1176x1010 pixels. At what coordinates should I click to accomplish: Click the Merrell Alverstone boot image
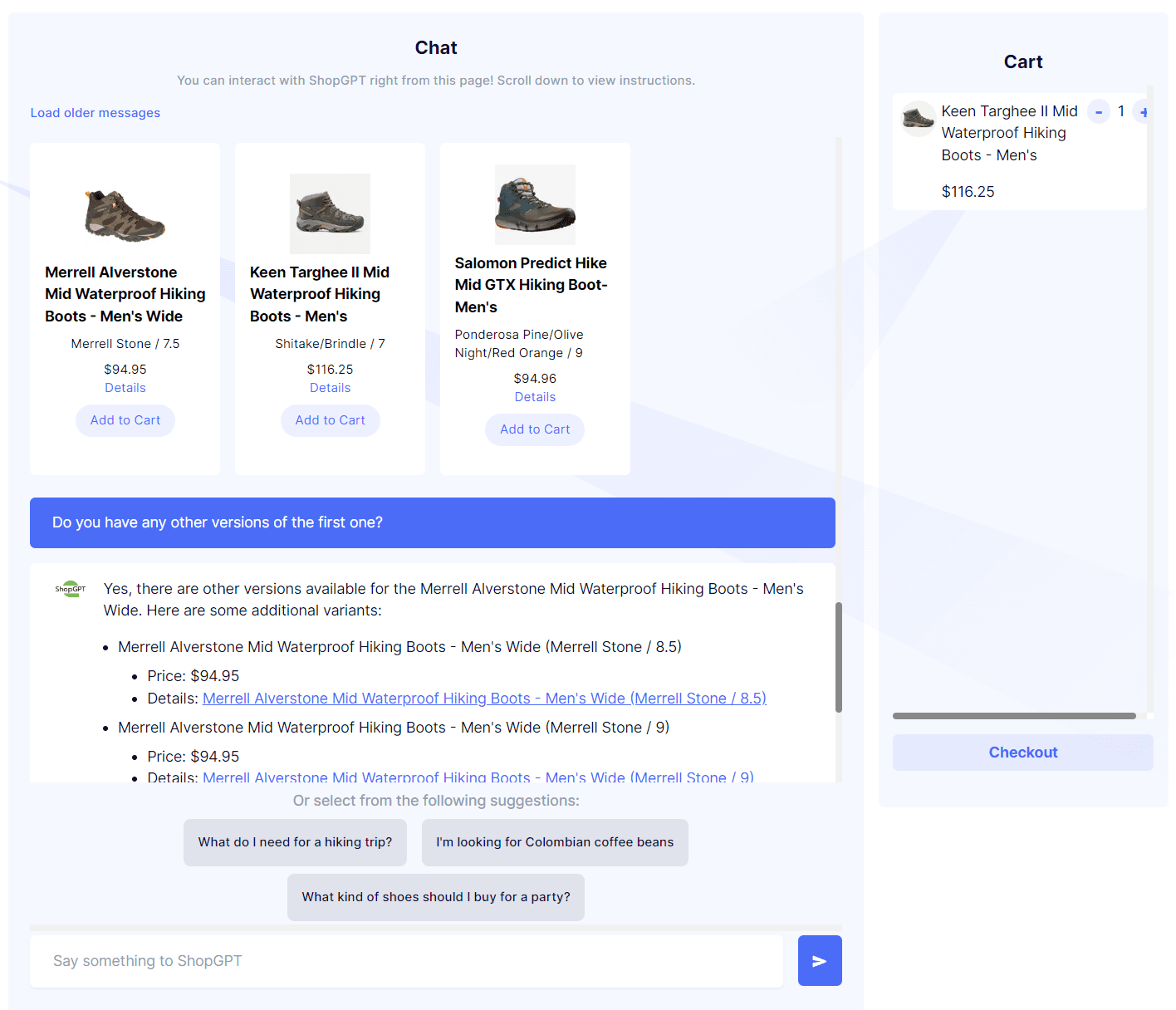tap(125, 214)
